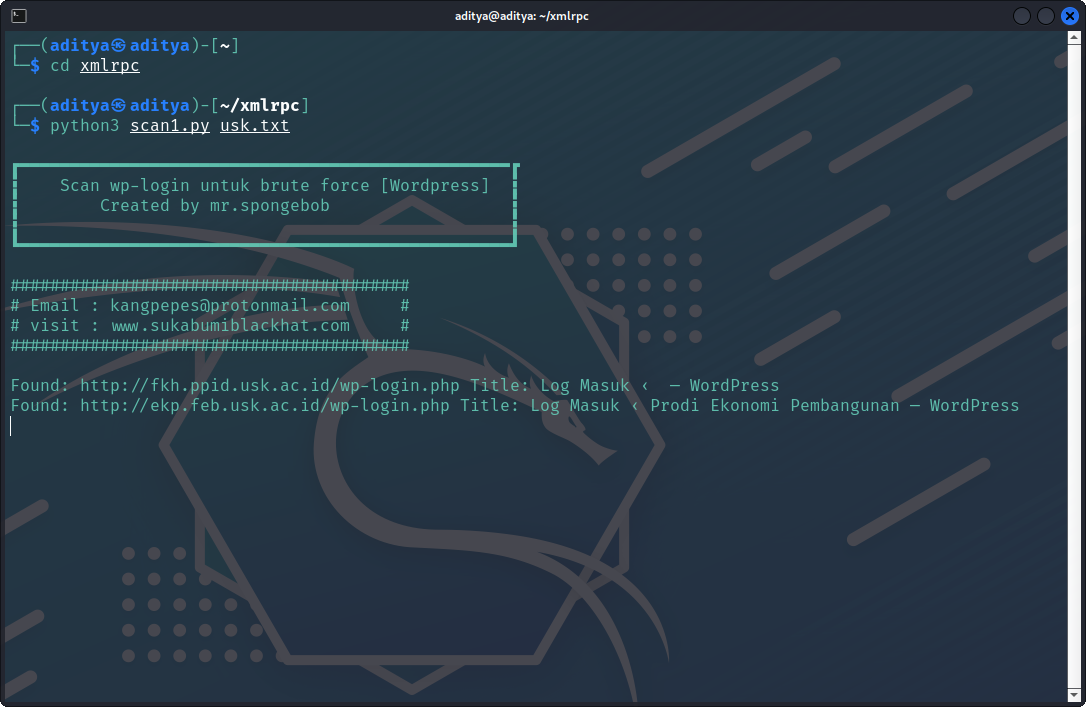
Task: Click the ekp.feb.usk.ac.id wp-login URL
Action: tap(265, 406)
